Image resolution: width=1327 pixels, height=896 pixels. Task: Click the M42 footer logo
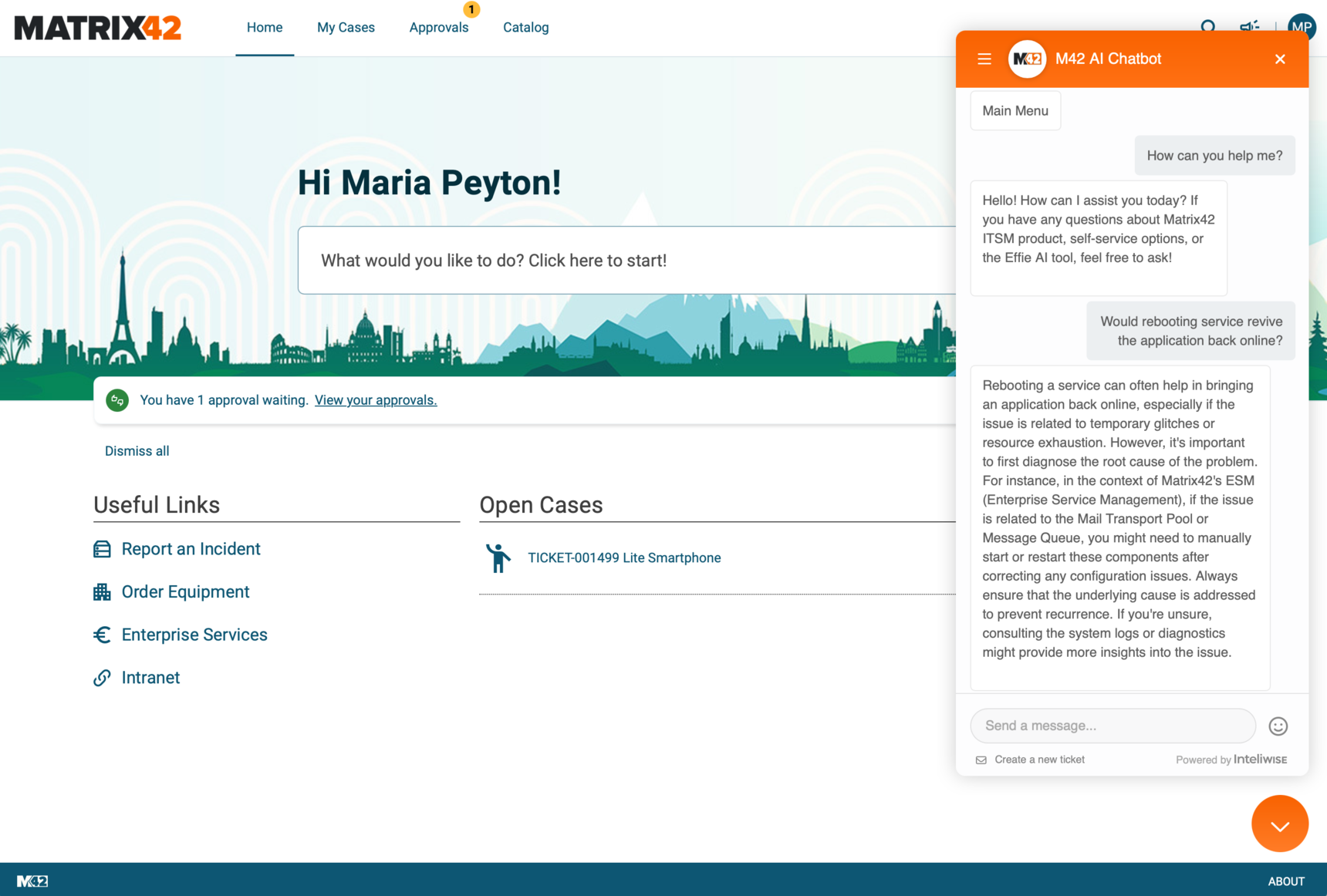coord(32,881)
